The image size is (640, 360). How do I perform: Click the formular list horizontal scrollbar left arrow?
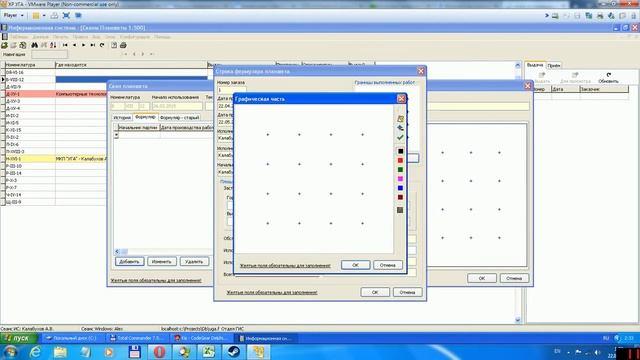click(x=117, y=251)
